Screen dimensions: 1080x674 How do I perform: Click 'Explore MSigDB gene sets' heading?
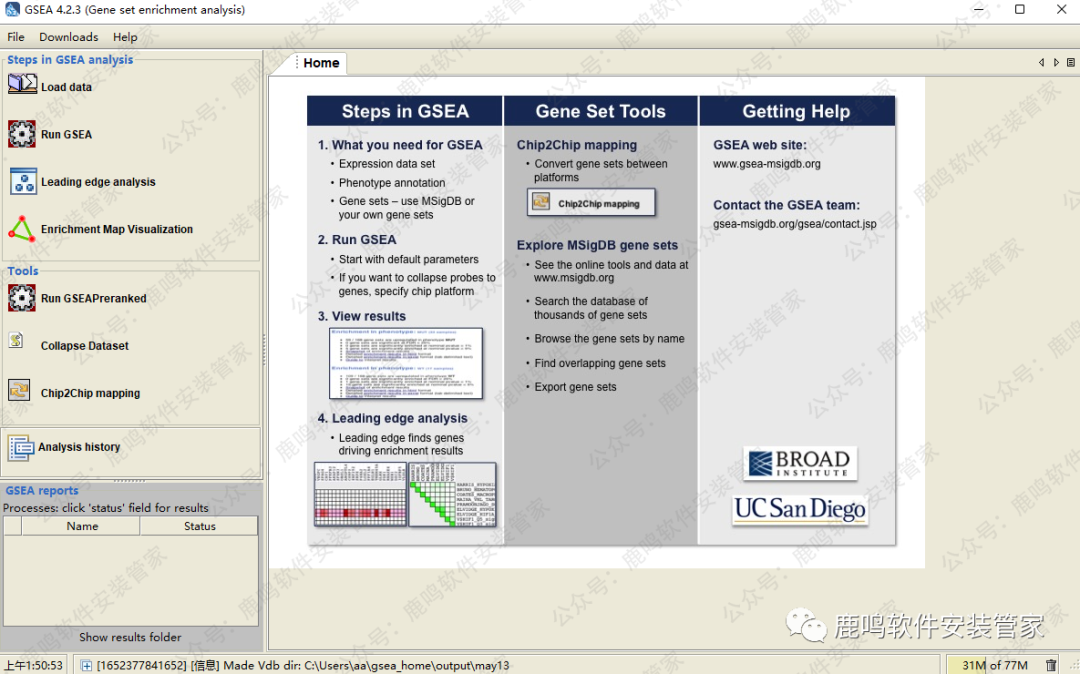[597, 245]
